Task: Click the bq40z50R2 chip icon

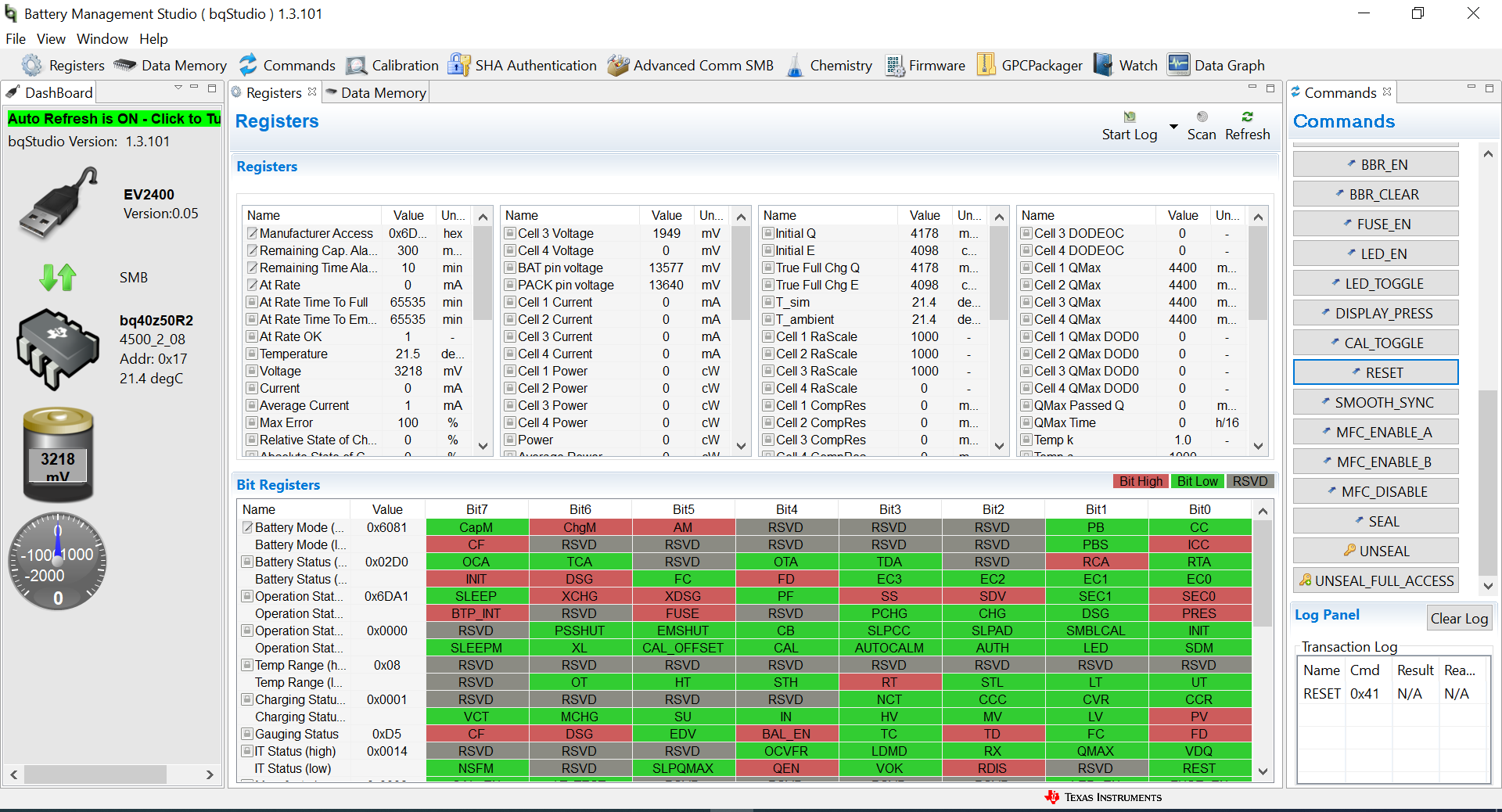Action: point(58,349)
